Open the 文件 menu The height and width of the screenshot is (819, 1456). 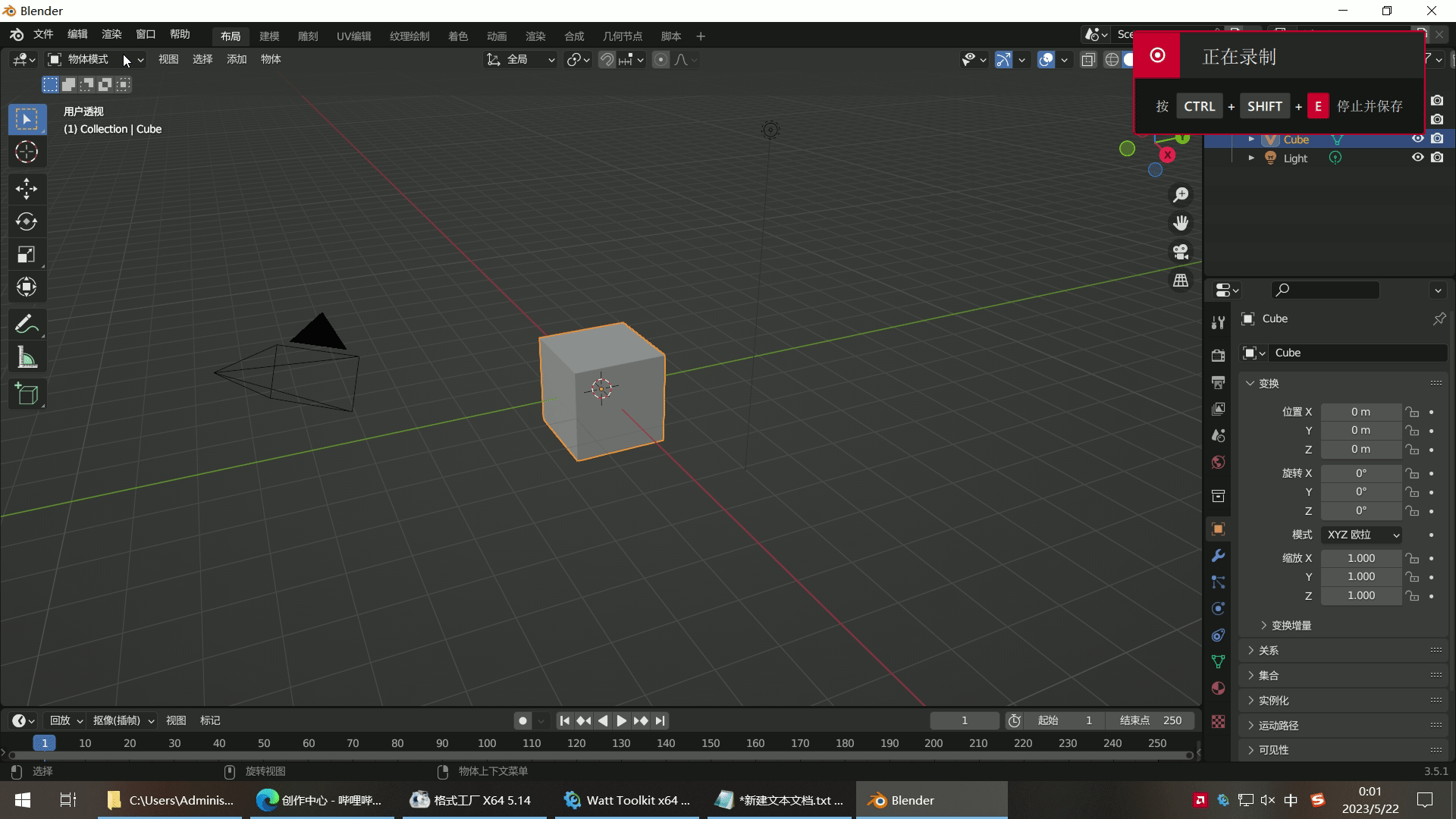click(43, 34)
